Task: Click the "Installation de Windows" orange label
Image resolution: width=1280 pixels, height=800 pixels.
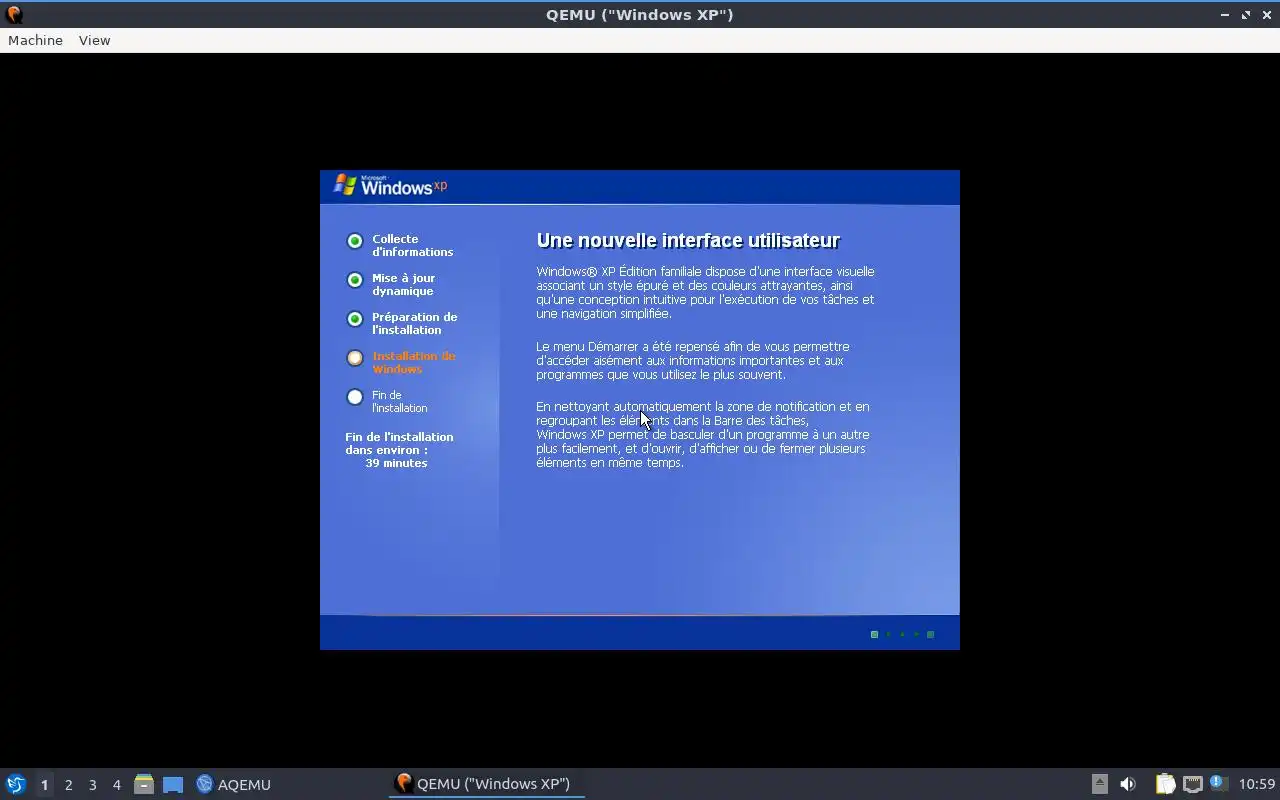Action: point(413,362)
